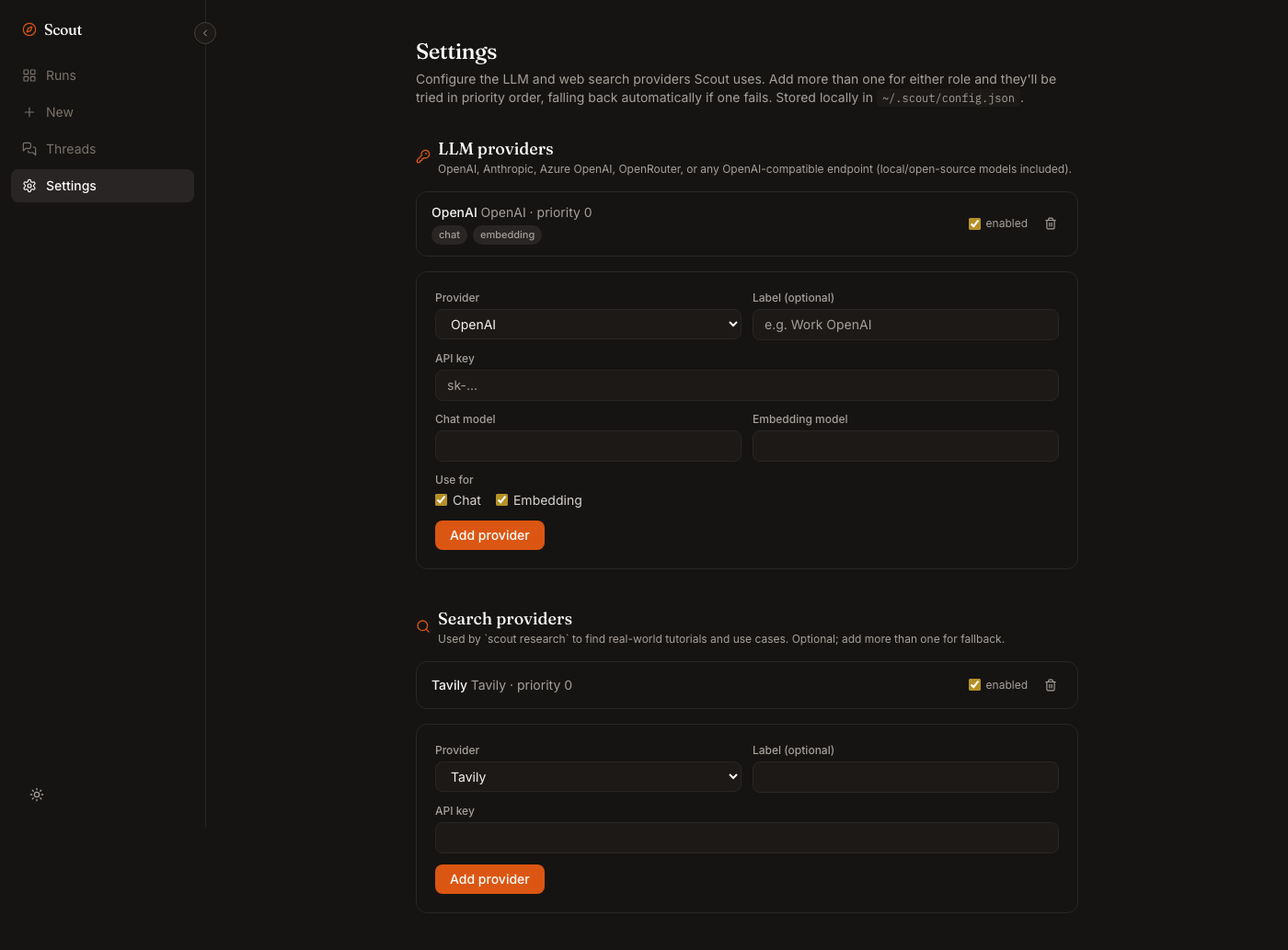
Task: Uncheck the Embedding use-for checkbox
Action: click(x=502, y=500)
